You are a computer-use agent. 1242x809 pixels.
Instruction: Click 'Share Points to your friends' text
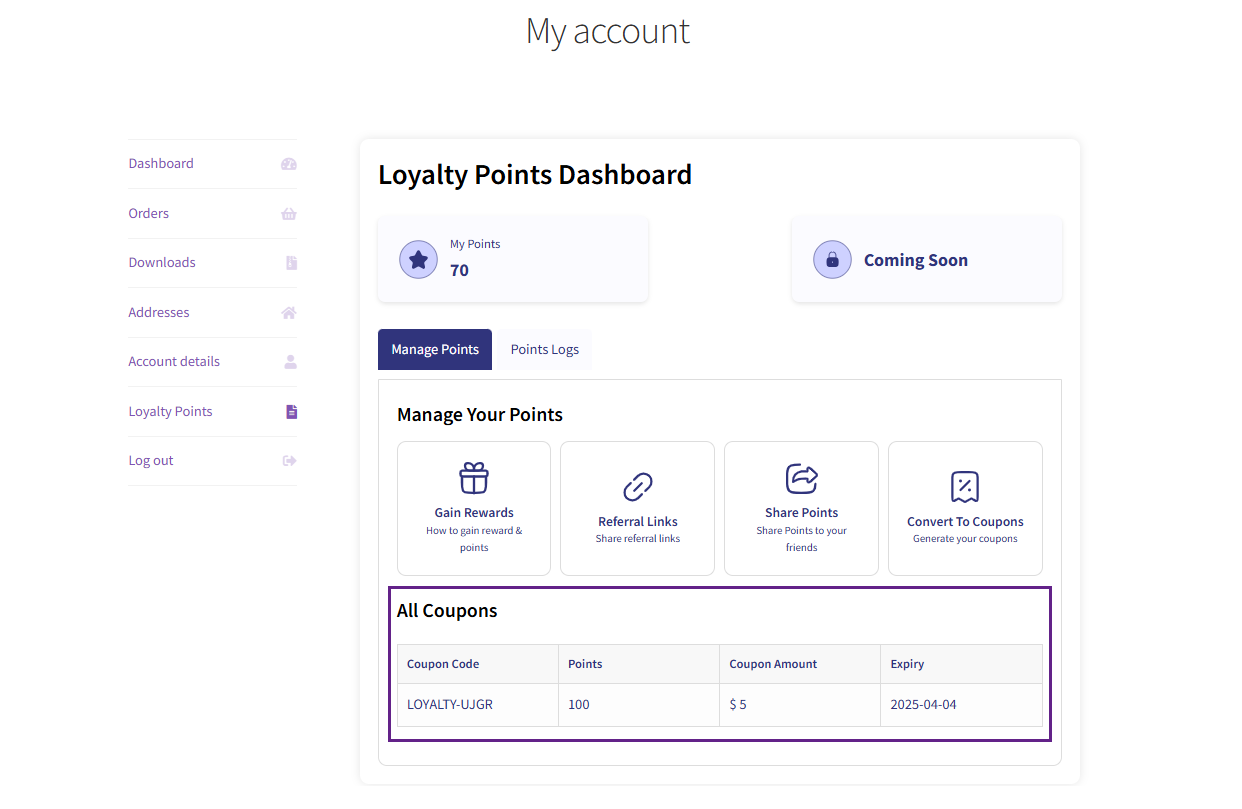[x=802, y=539]
